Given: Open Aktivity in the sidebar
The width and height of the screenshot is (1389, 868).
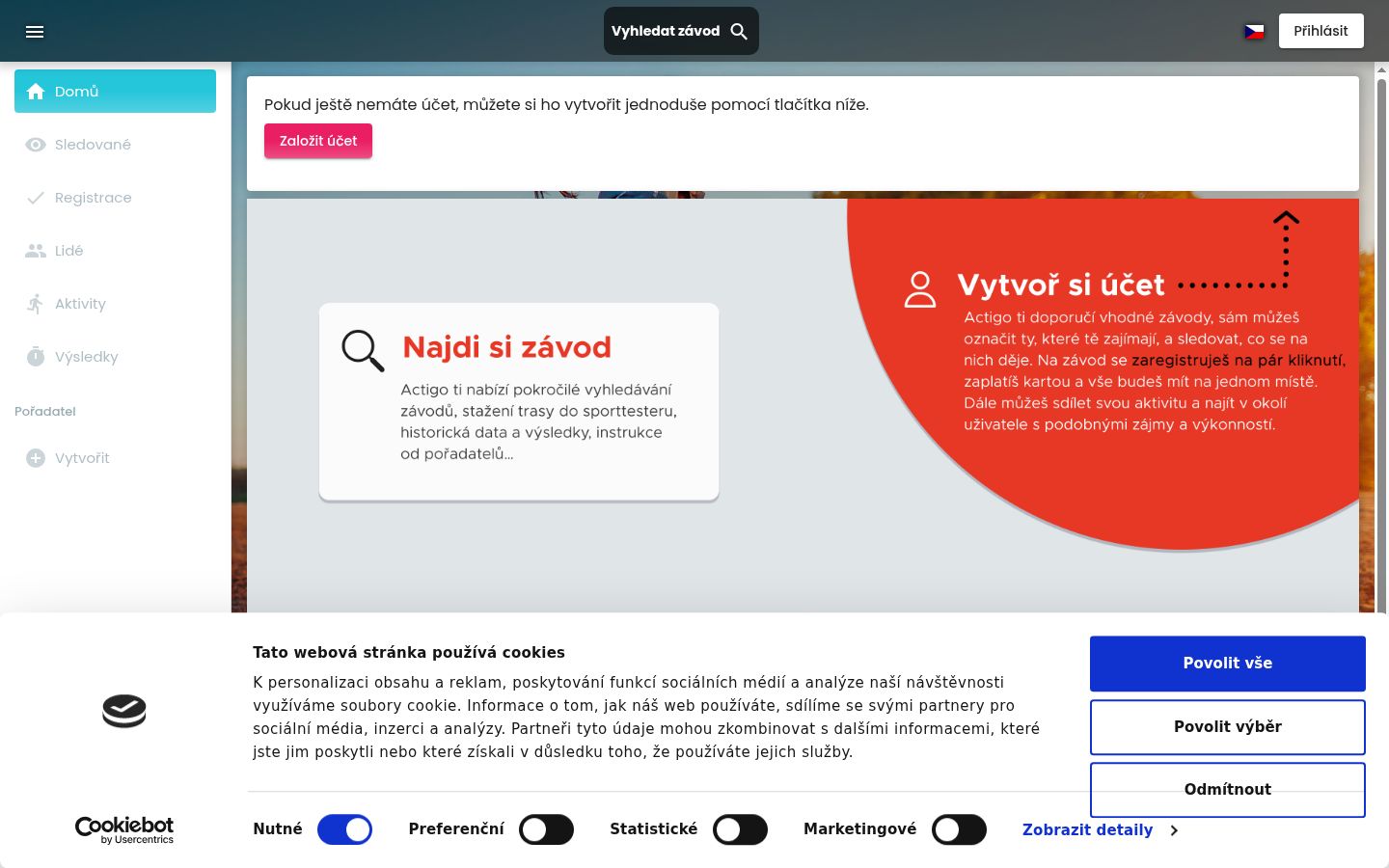Looking at the screenshot, I should coord(115,304).
